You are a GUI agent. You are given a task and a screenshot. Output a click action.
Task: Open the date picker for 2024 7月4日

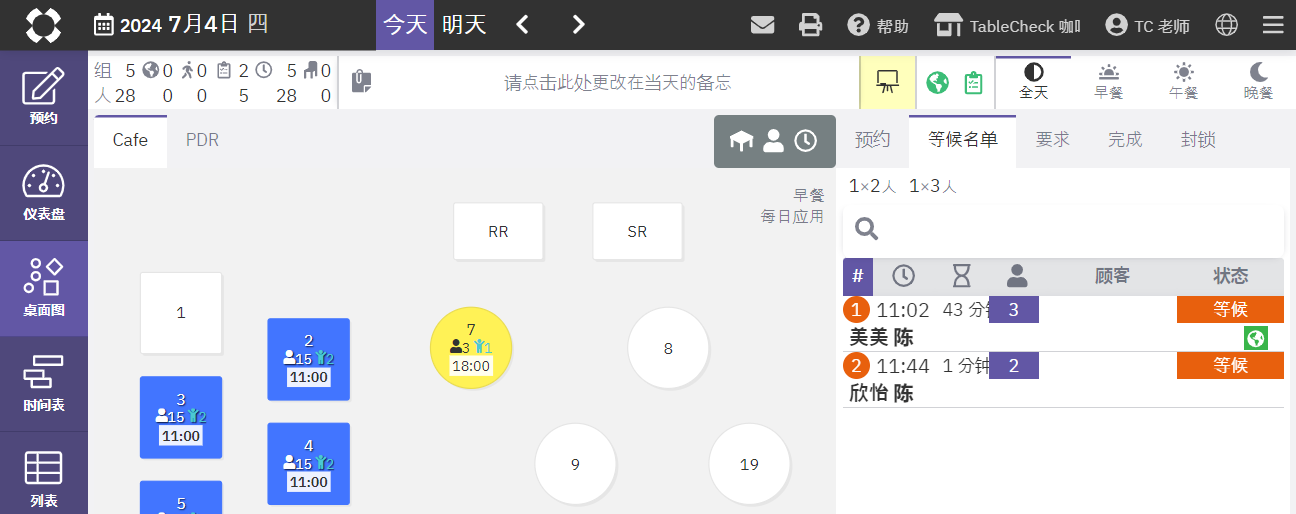click(181, 25)
